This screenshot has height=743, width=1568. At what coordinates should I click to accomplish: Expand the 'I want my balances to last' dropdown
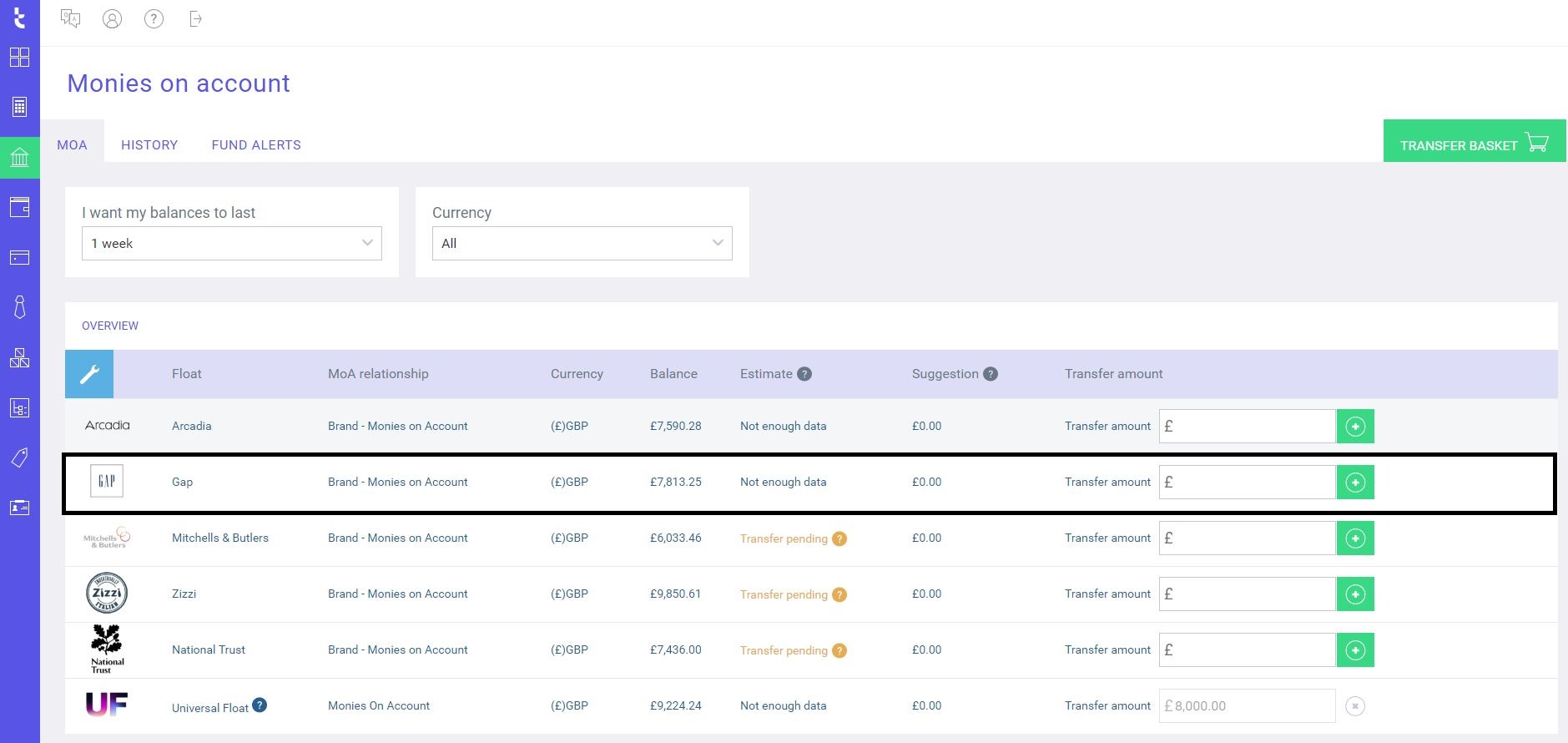coord(231,243)
